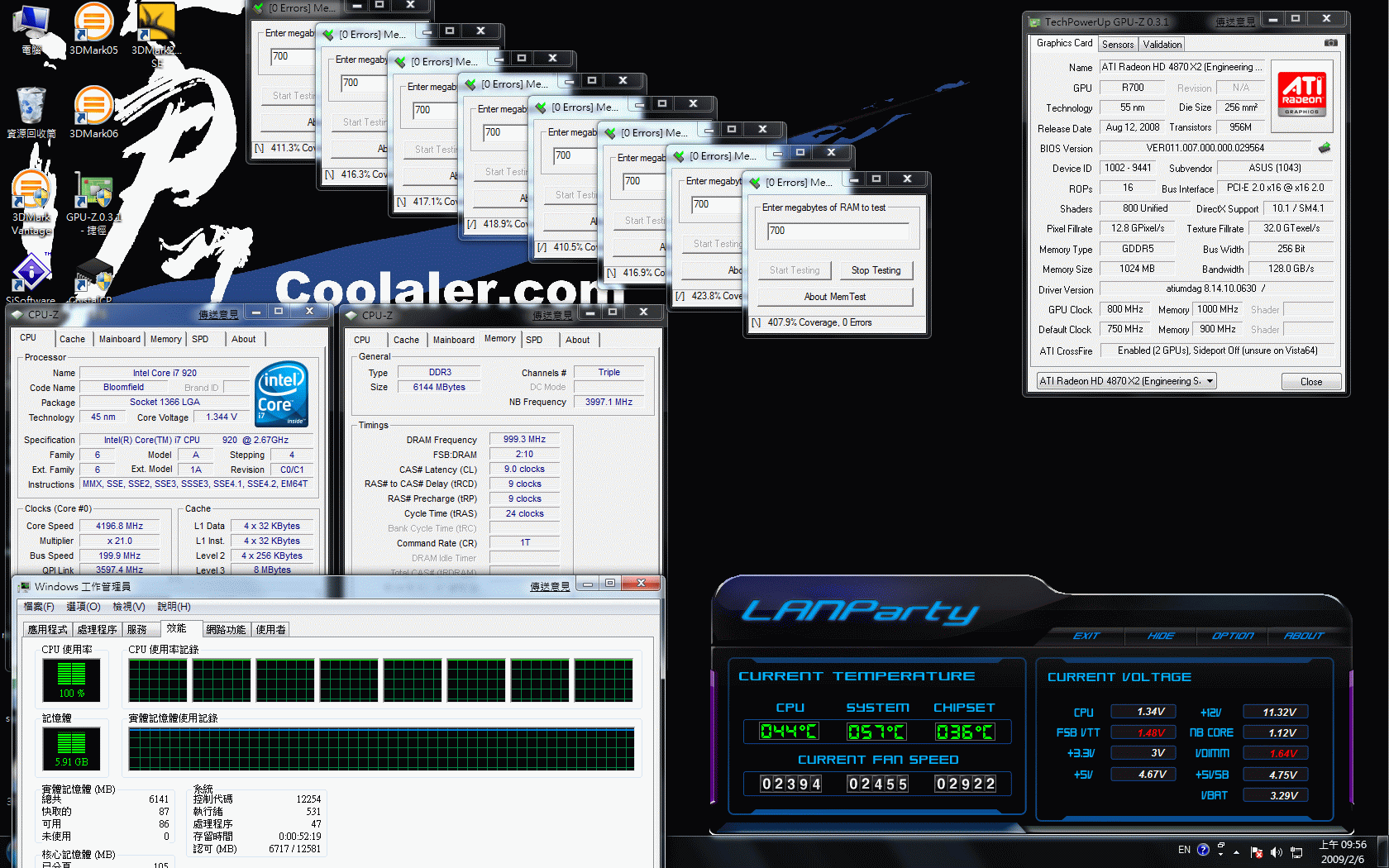Click Close button in GPU-Z
The height and width of the screenshot is (868, 1389).
1310,382
